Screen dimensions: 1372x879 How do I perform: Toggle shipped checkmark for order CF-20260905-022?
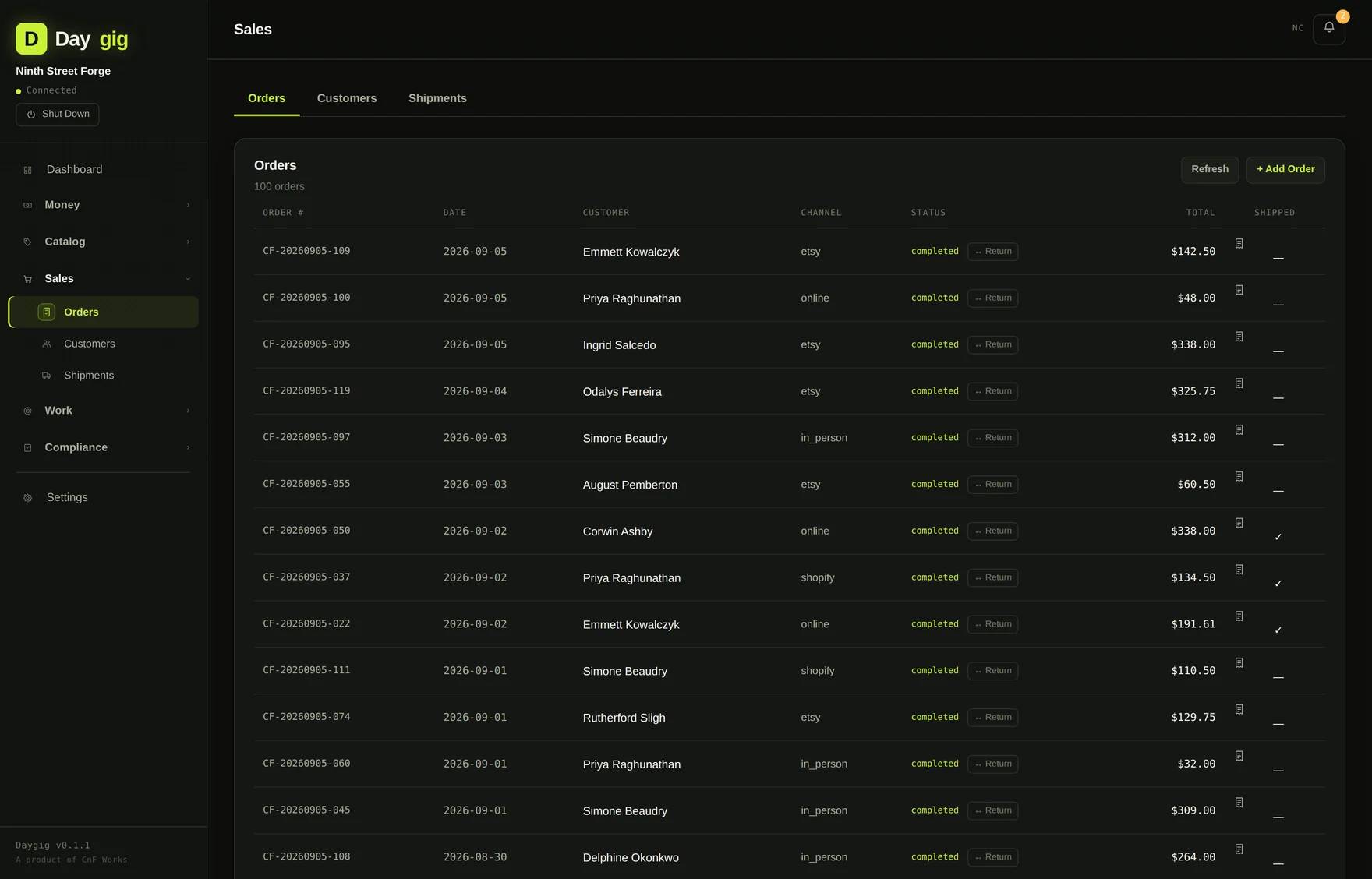(x=1278, y=630)
